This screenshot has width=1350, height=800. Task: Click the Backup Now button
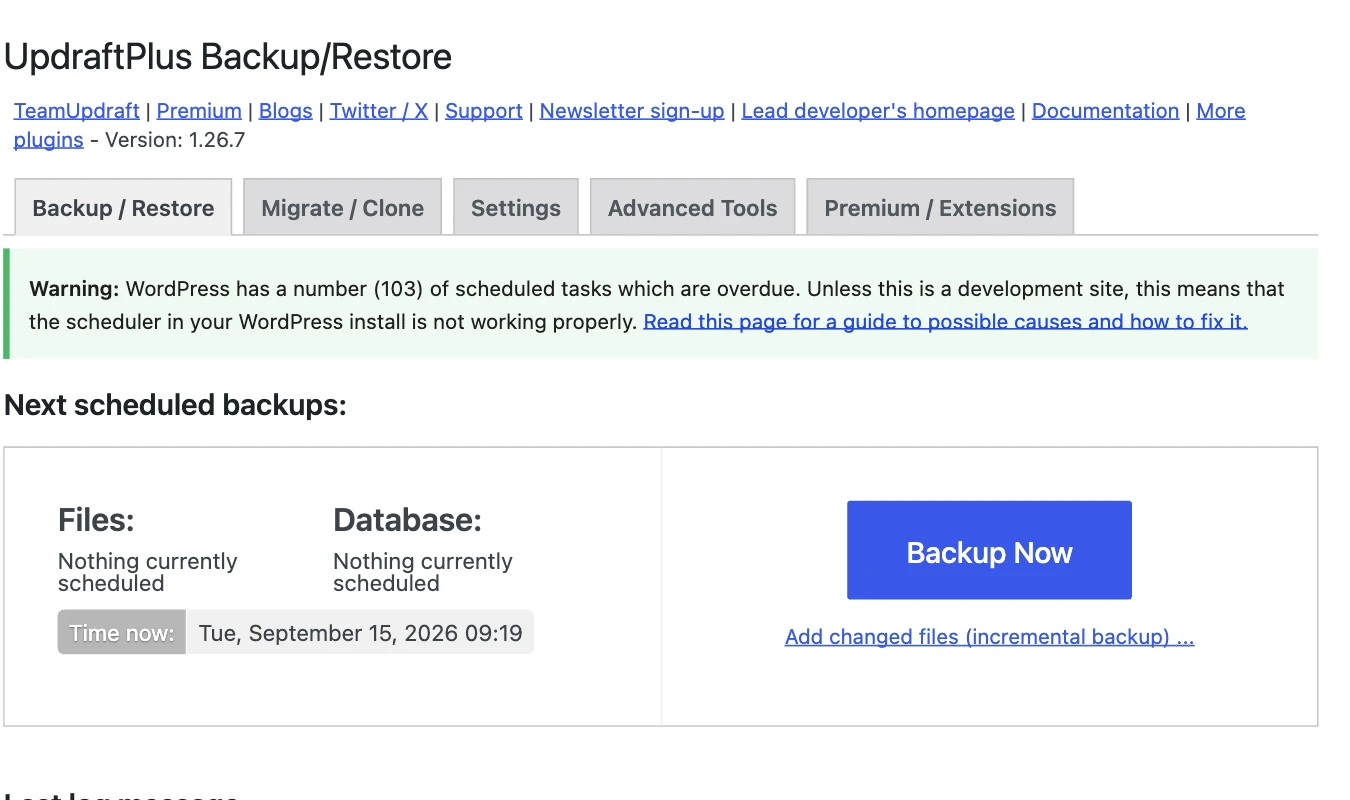pos(989,551)
